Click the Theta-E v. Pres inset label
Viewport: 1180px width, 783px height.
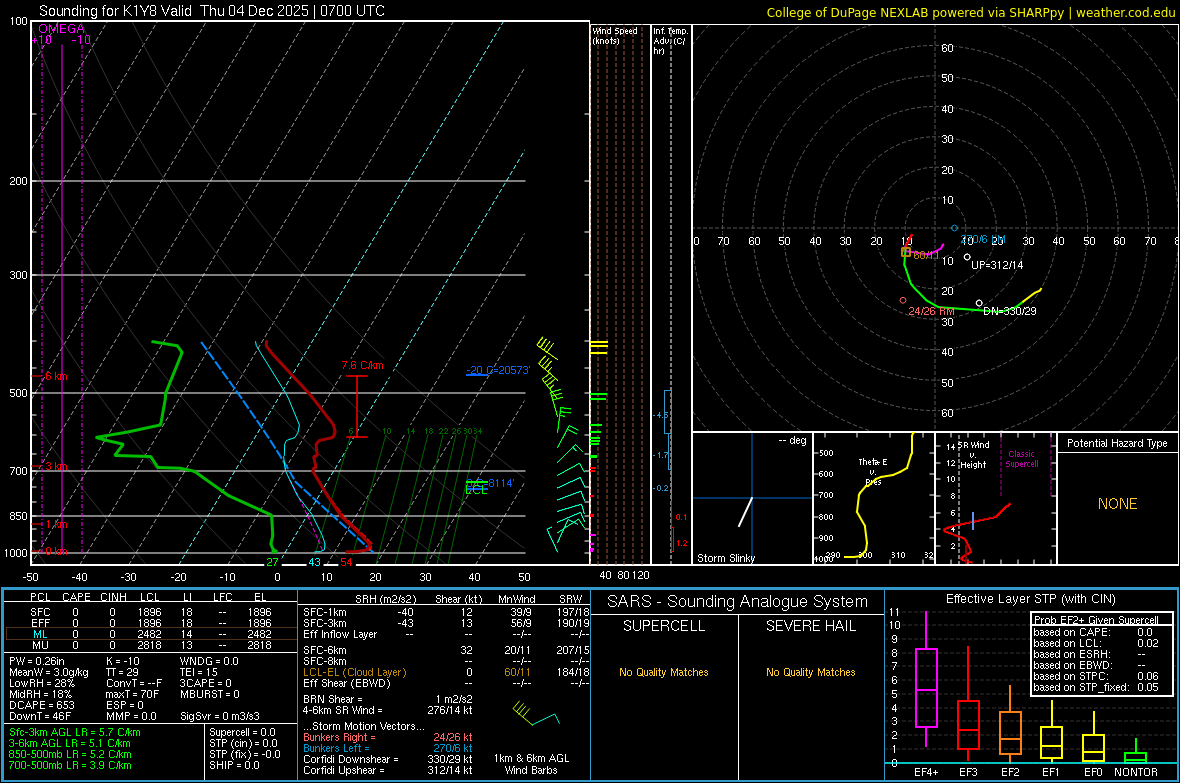click(873, 471)
